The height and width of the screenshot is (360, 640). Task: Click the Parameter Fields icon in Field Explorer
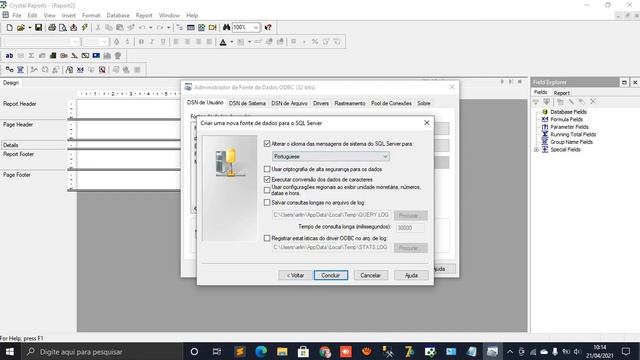[x=545, y=127]
